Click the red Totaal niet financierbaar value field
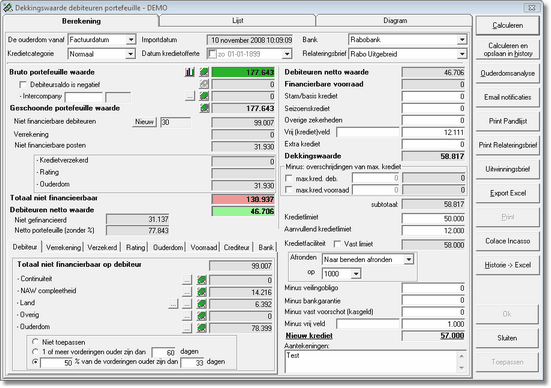This screenshot has height=388, width=551. (x=243, y=199)
